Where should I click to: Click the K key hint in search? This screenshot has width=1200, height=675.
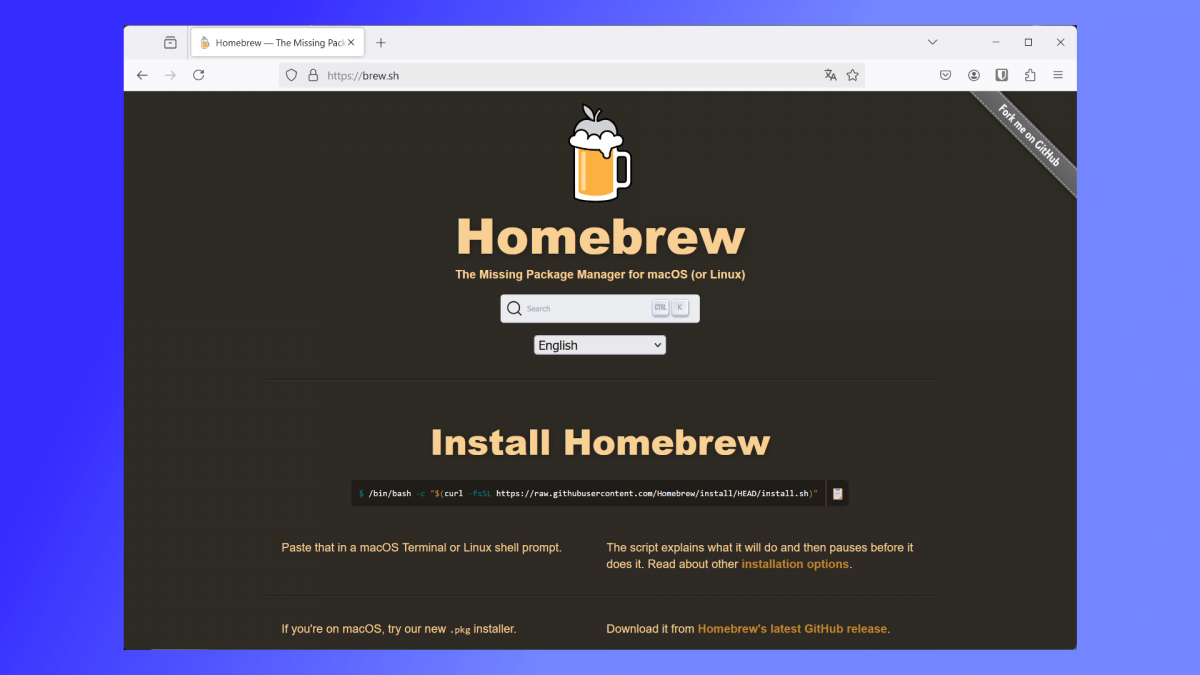(680, 308)
